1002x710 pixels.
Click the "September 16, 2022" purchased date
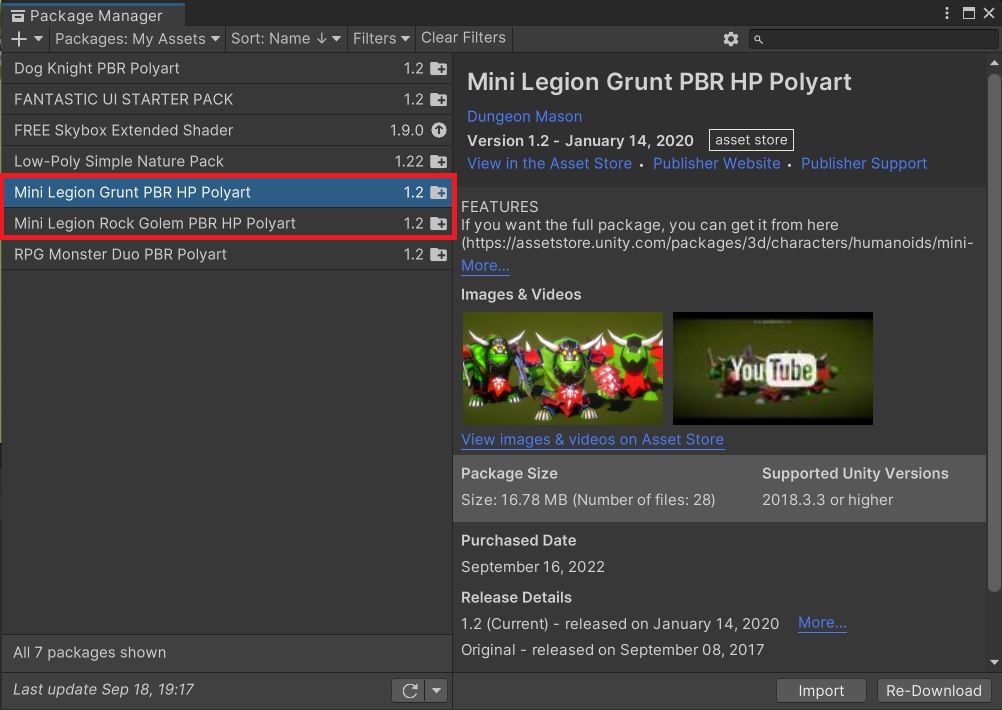pyautogui.click(x=532, y=567)
